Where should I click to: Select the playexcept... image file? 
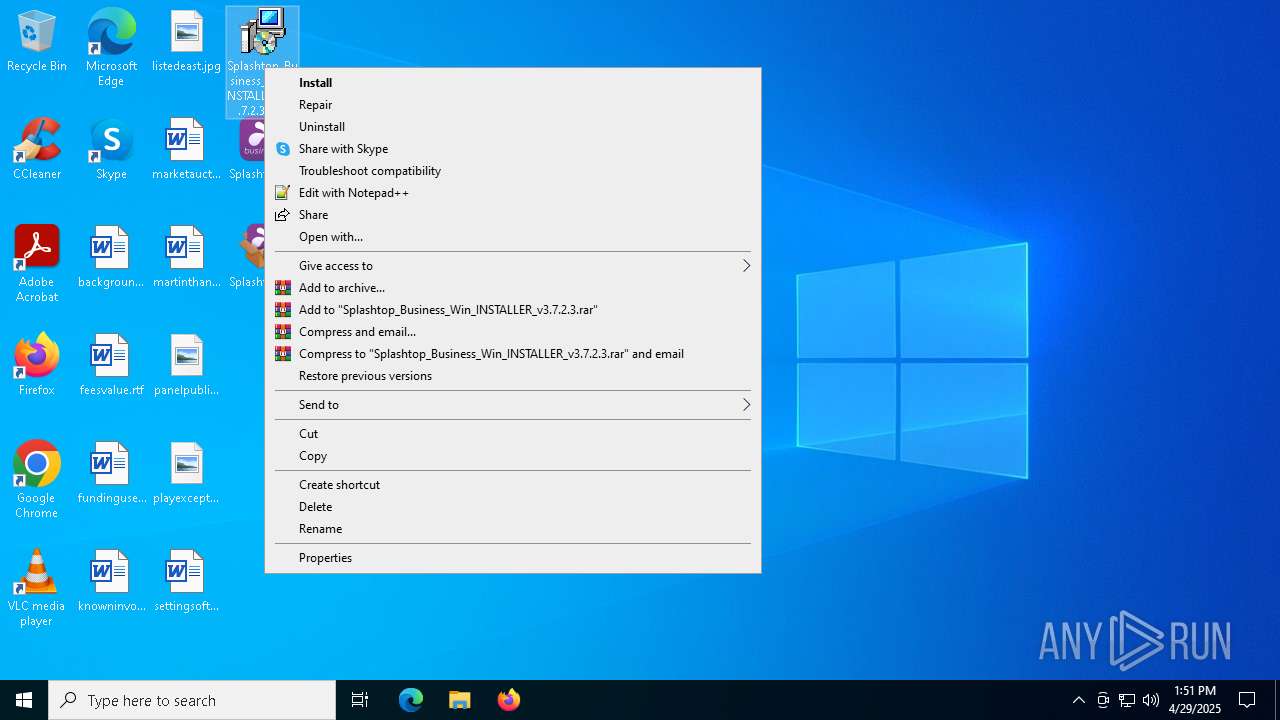pyautogui.click(x=186, y=474)
